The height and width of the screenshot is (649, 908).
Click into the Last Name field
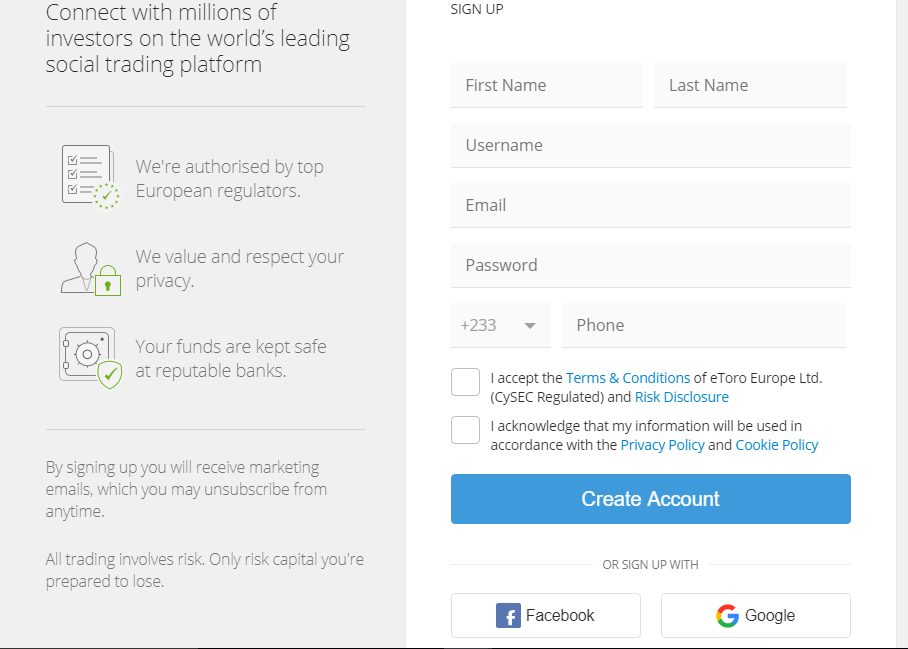pyautogui.click(x=750, y=86)
